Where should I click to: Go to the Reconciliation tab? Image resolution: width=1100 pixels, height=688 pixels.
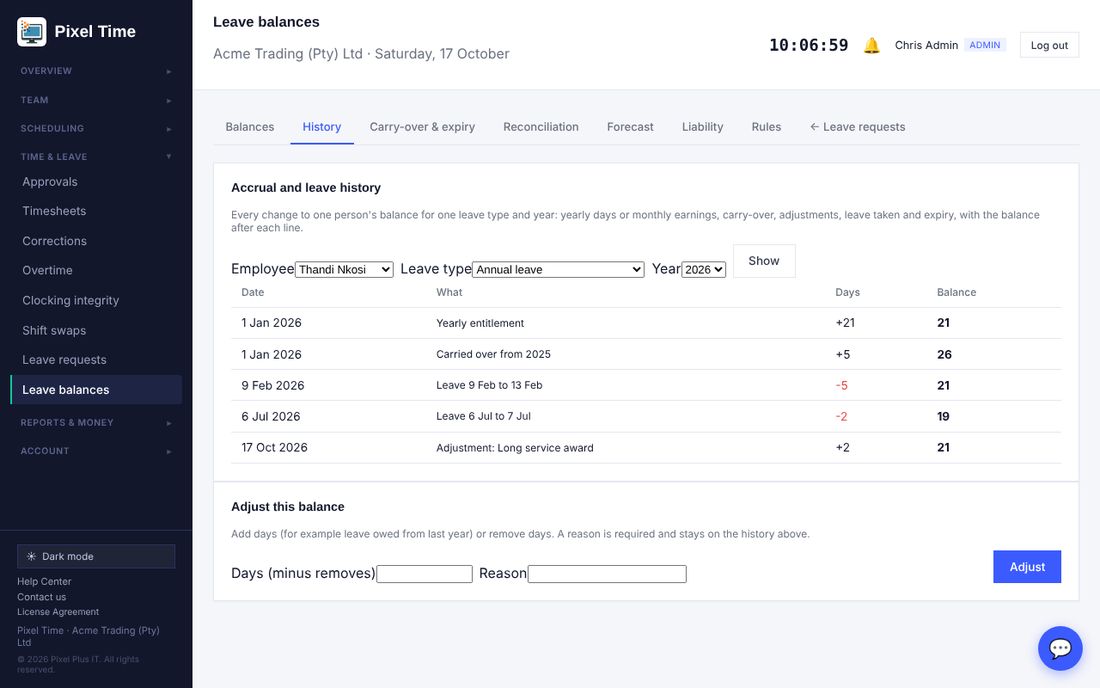(541, 127)
